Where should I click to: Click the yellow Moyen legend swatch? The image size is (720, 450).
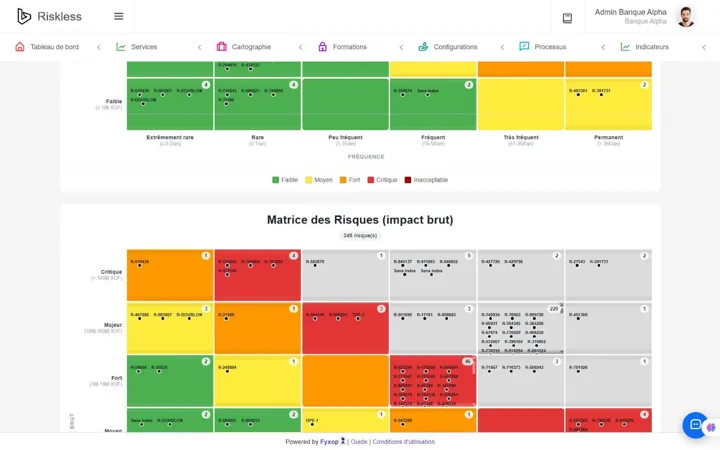point(309,180)
